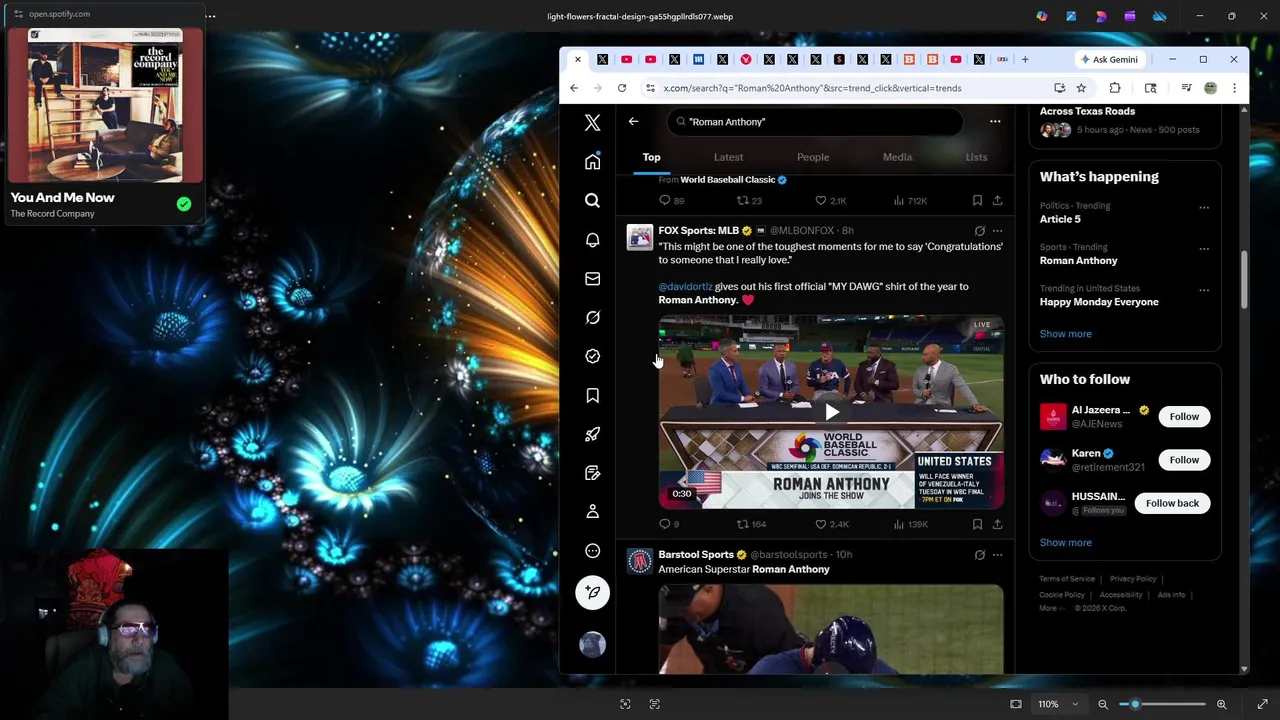Expand the footer More link
Image resolution: width=1280 pixels, height=720 pixels.
1051,608
